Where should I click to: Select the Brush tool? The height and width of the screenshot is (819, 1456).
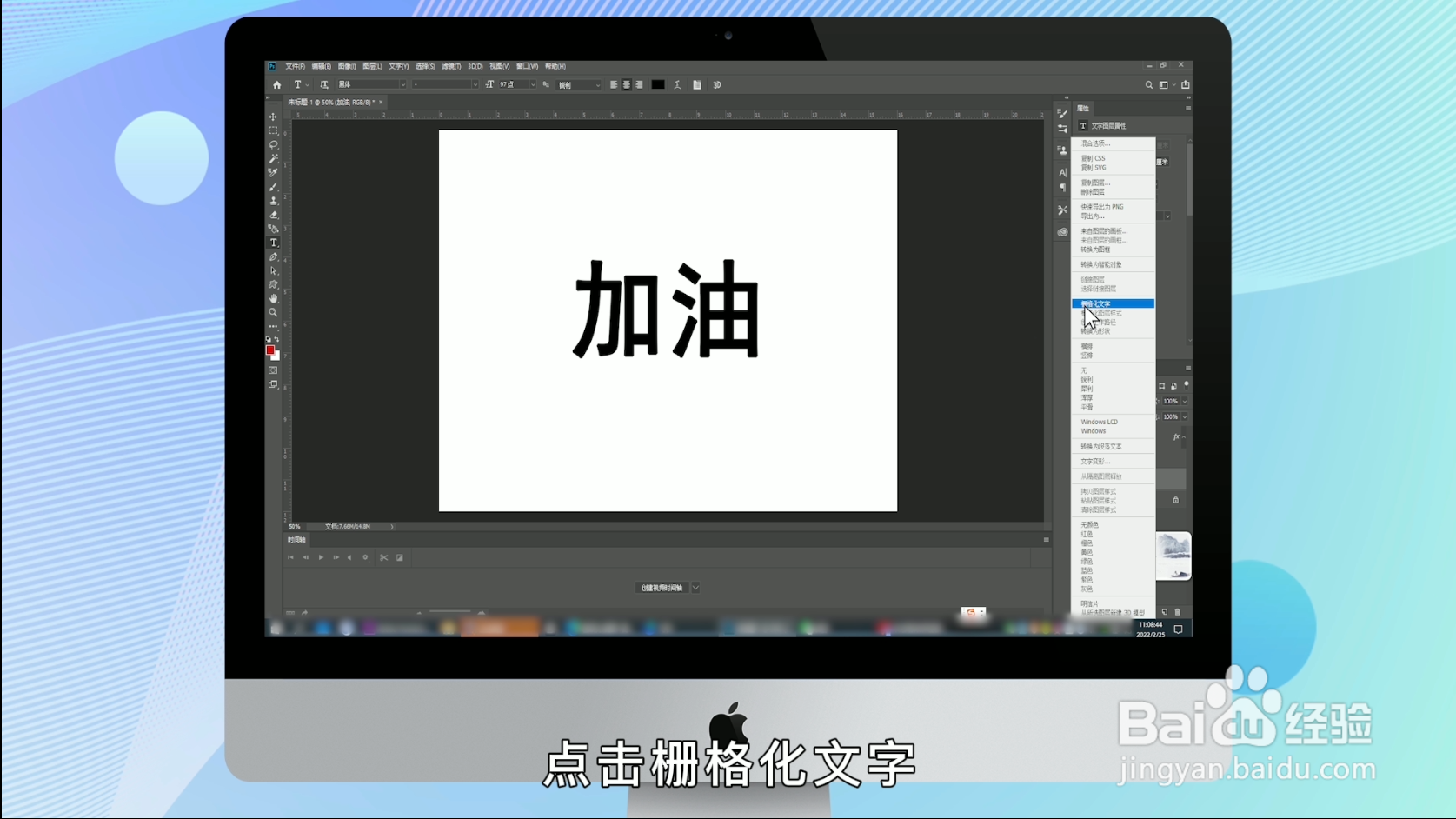(274, 187)
